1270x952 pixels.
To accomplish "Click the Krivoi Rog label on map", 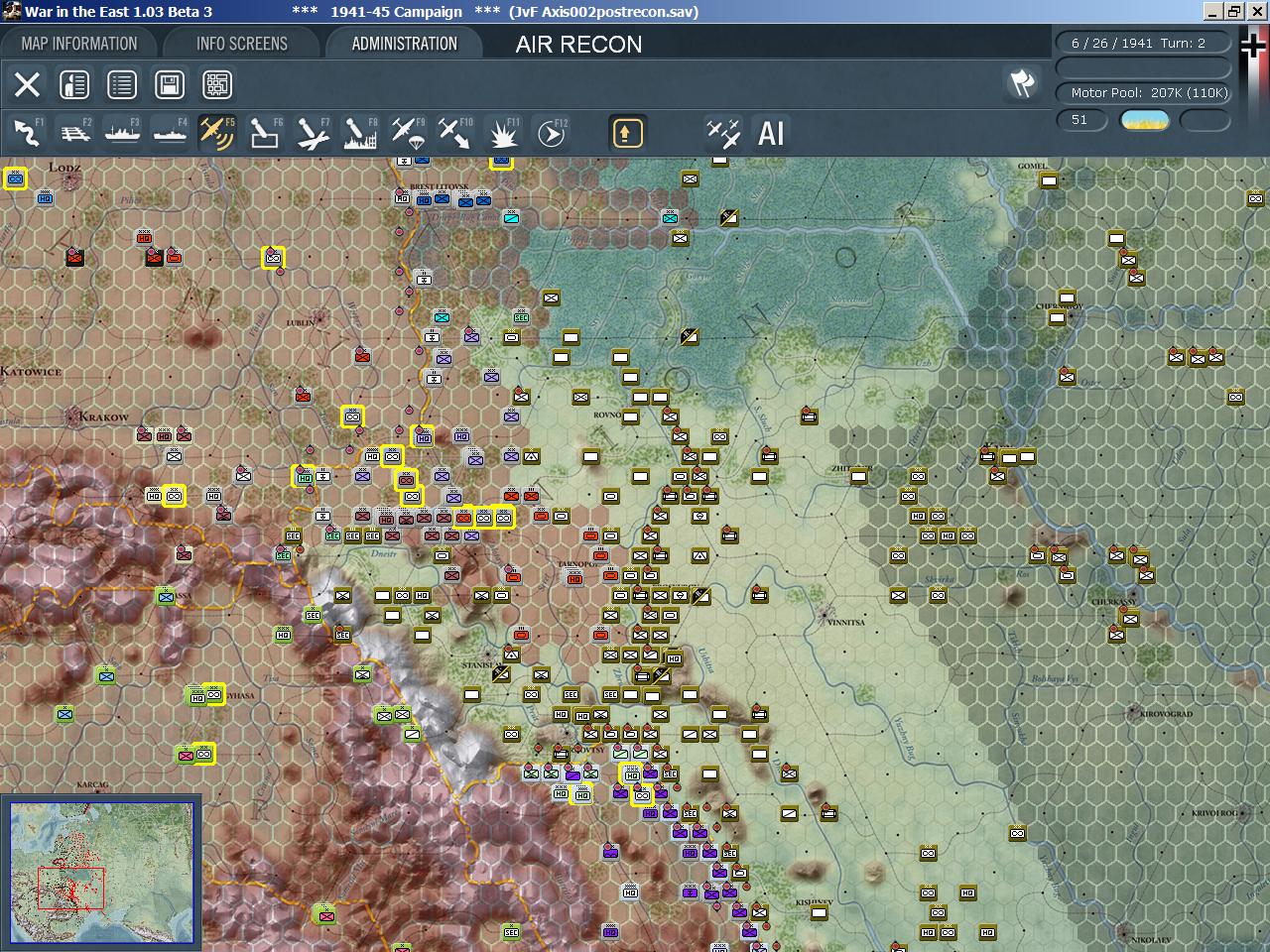I will (x=1215, y=813).
